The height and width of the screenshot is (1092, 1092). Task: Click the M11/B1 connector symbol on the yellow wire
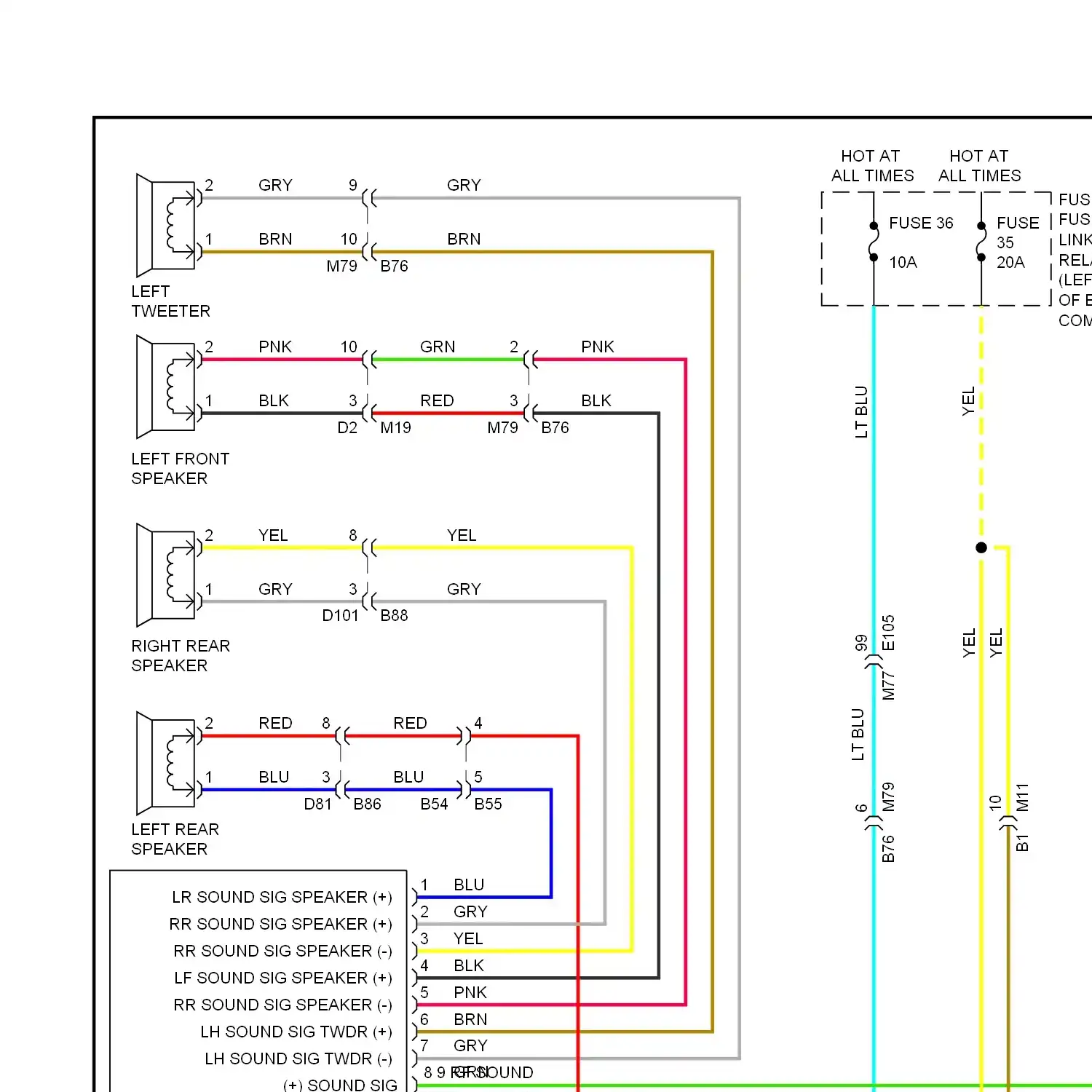coord(1008,823)
